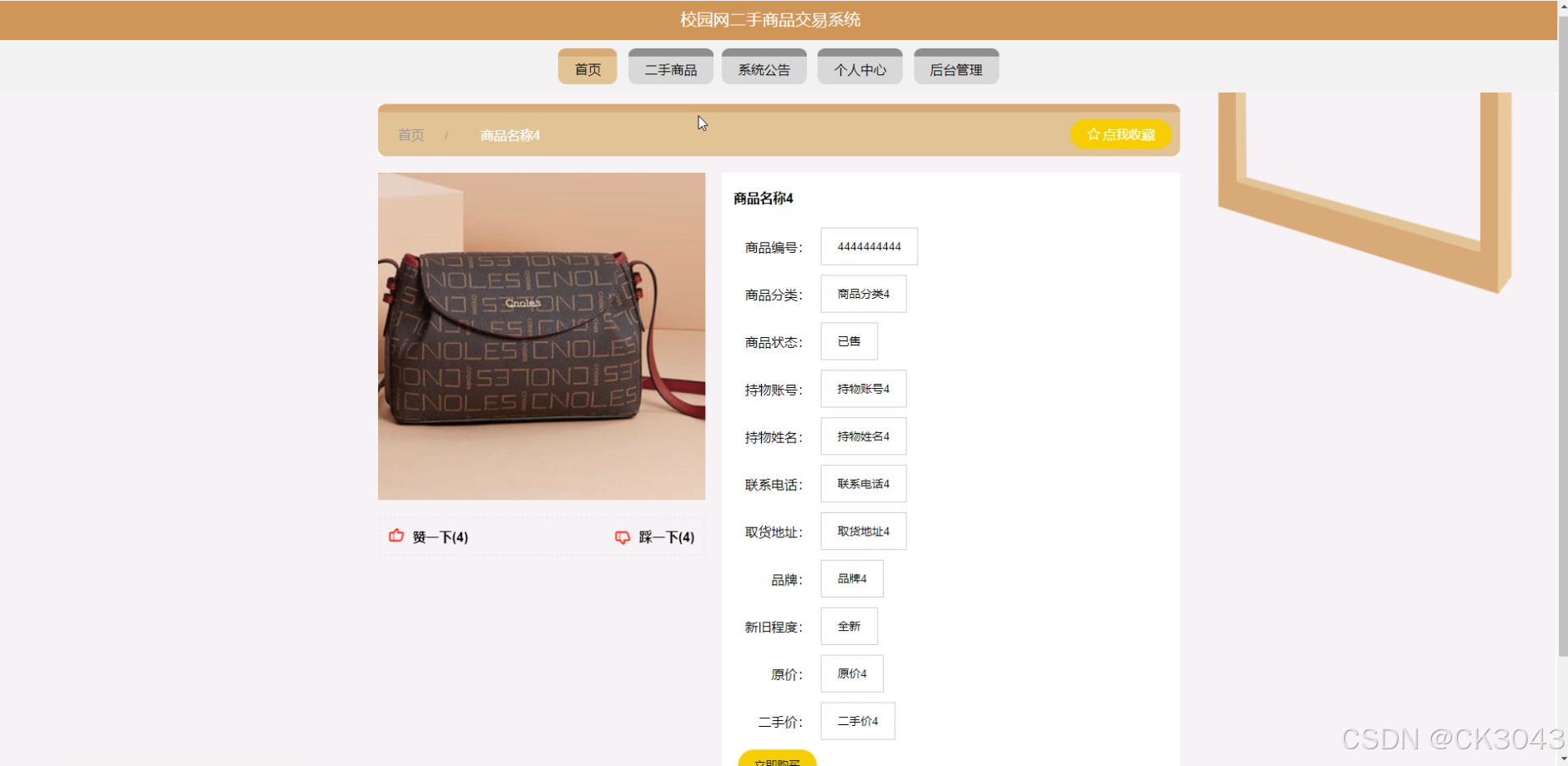The image size is (1568, 766).
Task: Open the 二手商品 navigation tab
Action: 671,68
